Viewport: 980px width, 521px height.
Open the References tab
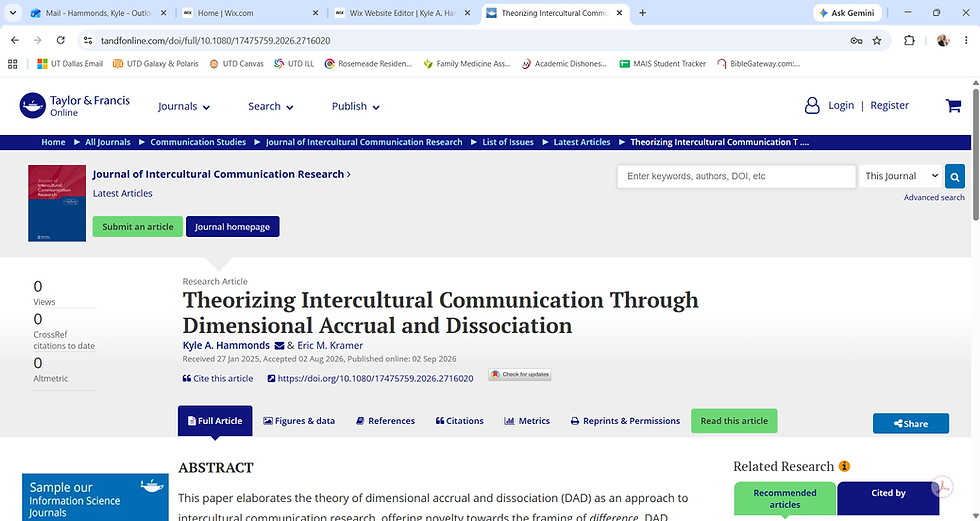click(x=385, y=421)
